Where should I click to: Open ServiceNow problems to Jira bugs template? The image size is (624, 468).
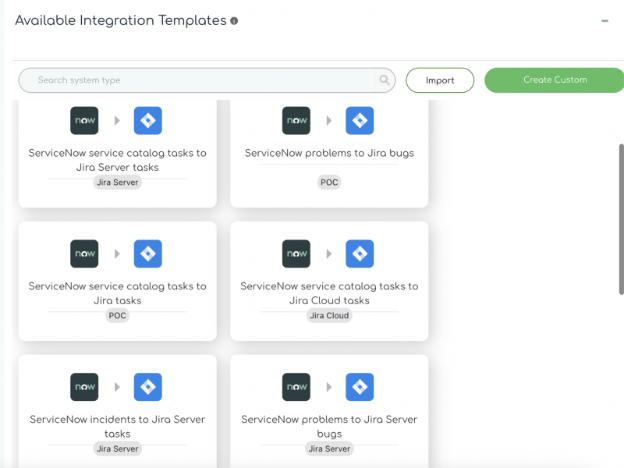pos(329,153)
